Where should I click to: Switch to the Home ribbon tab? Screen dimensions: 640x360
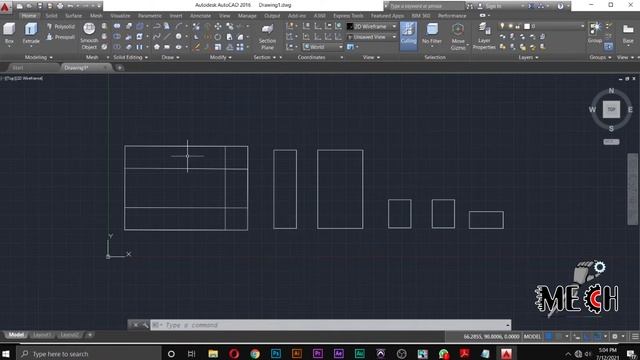coord(29,16)
